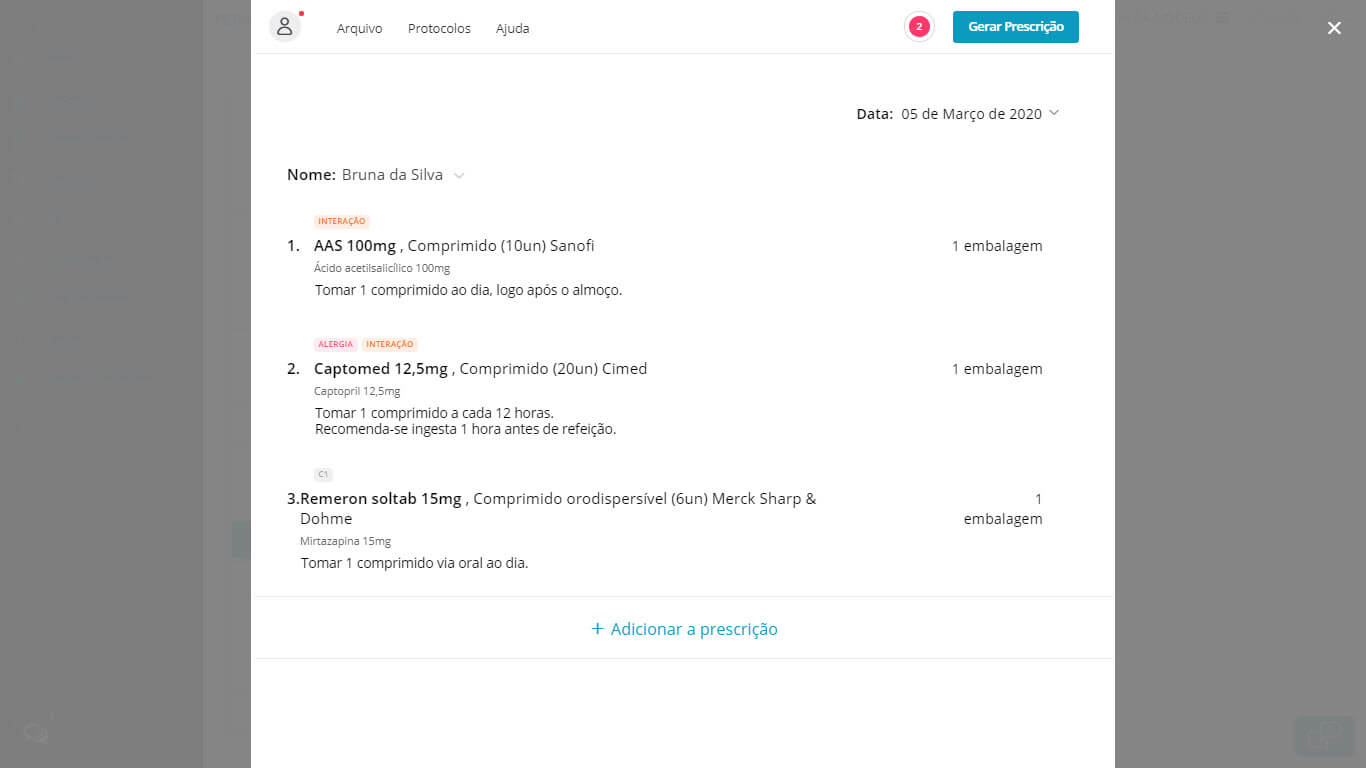This screenshot has width=1366, height=768.
Task: Open the Arquivo menu
Action: point(359,29)
